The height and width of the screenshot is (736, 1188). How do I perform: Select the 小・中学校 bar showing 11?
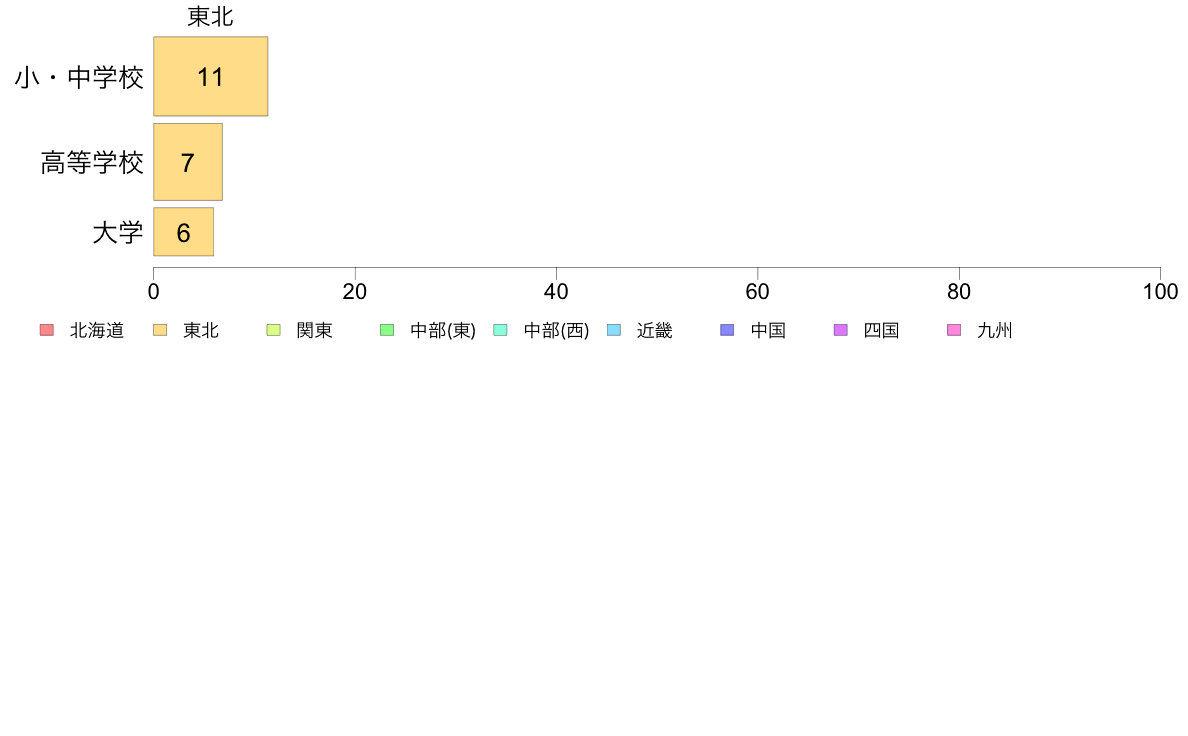click(x=211, y=77)
